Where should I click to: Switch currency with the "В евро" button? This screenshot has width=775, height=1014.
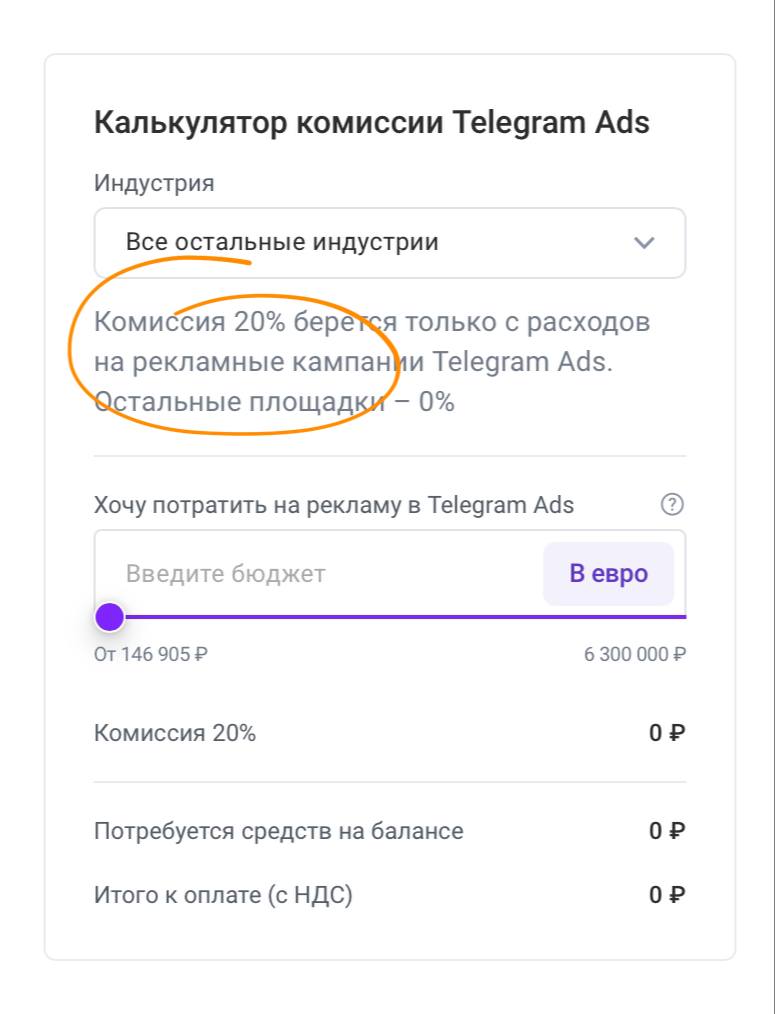point(608,574)
